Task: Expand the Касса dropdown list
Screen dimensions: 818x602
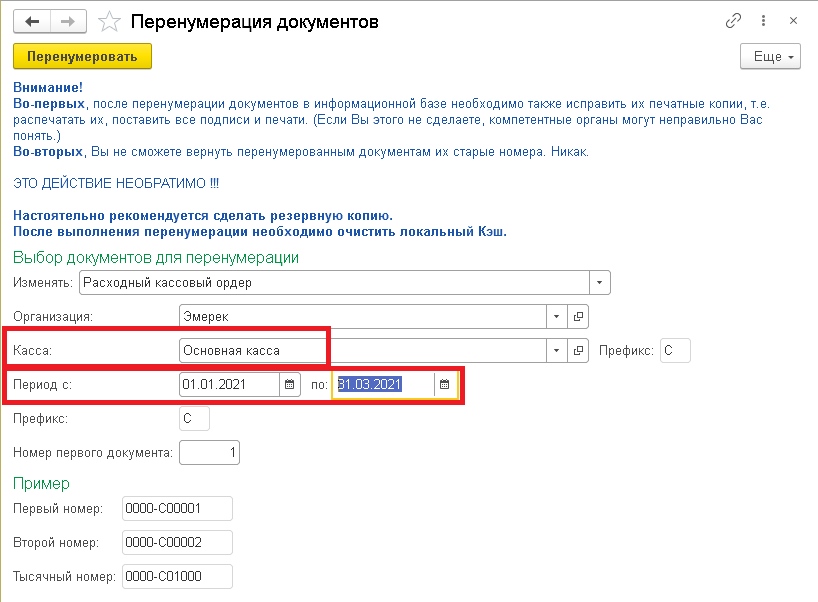Action: coord(556,351)
